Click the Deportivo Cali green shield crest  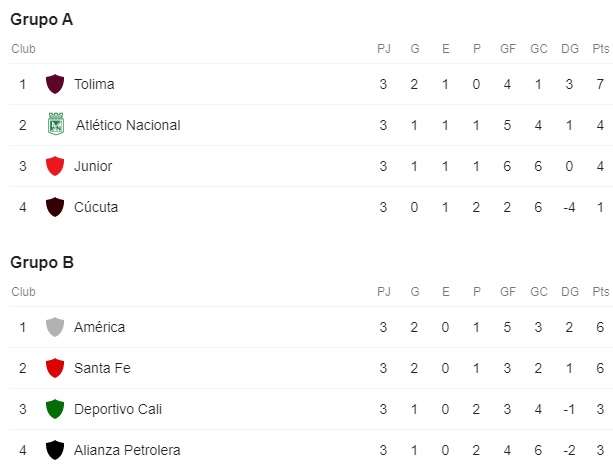(55, 409)
